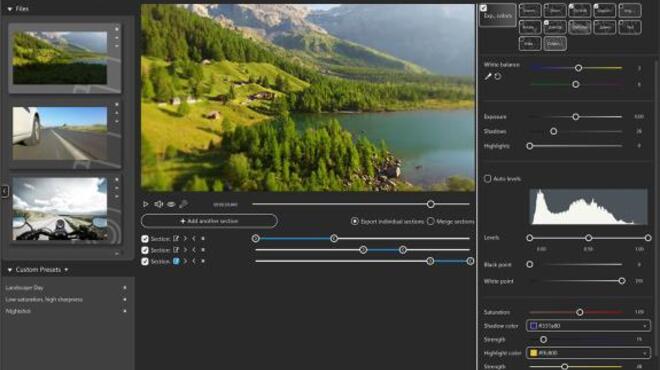Collapse the Files panel

[x=10, y=9]
